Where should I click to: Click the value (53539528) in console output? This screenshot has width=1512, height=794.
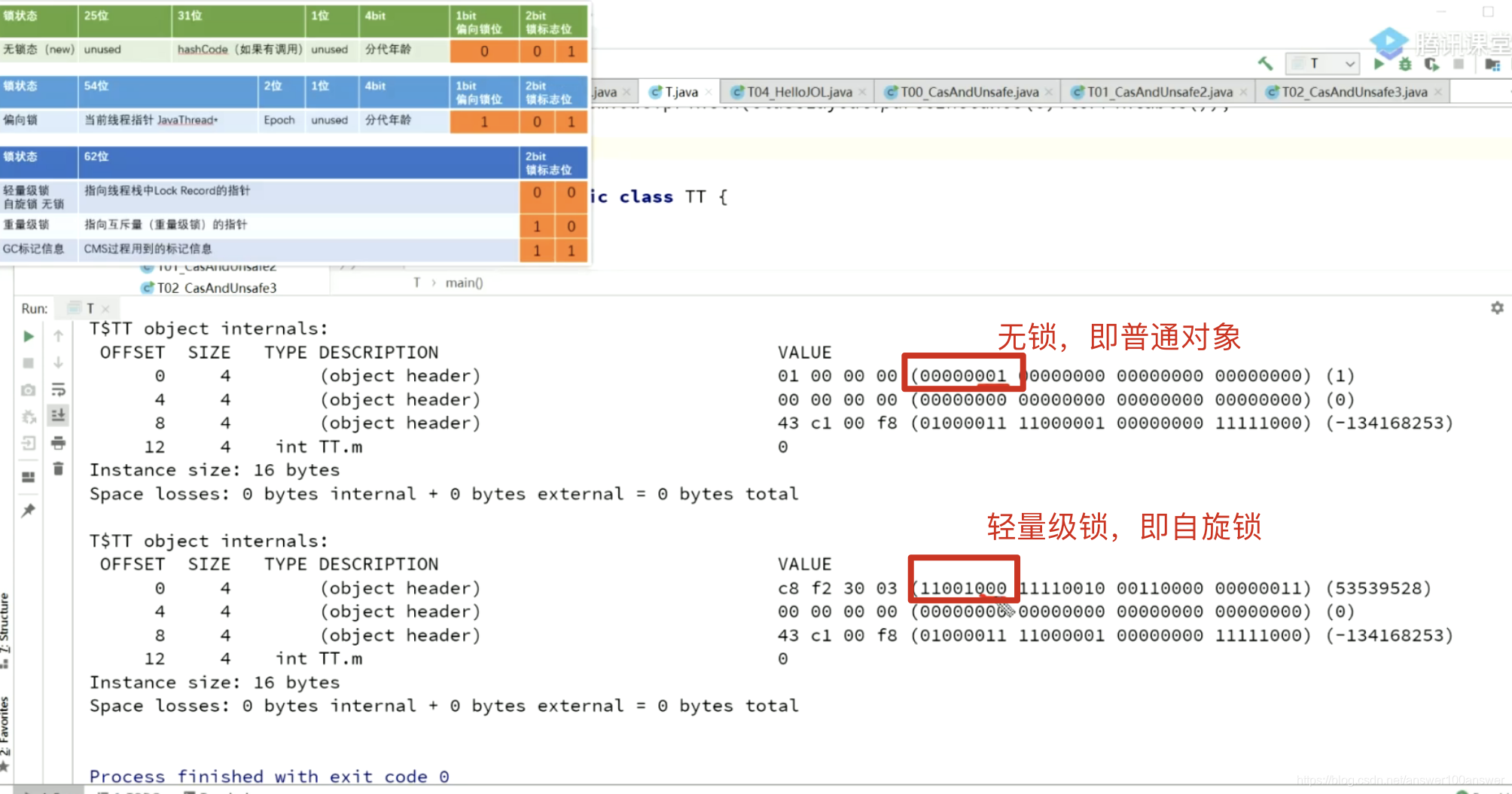point(1378,588)
